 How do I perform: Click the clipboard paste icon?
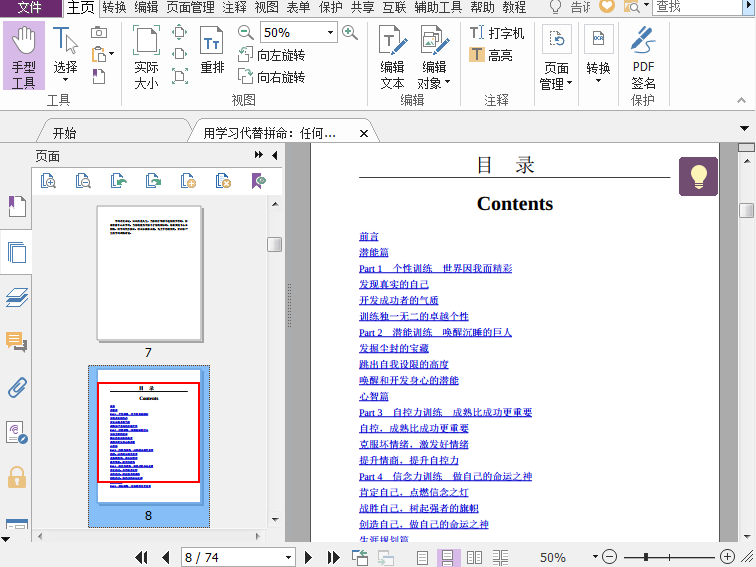pos(99,54)
